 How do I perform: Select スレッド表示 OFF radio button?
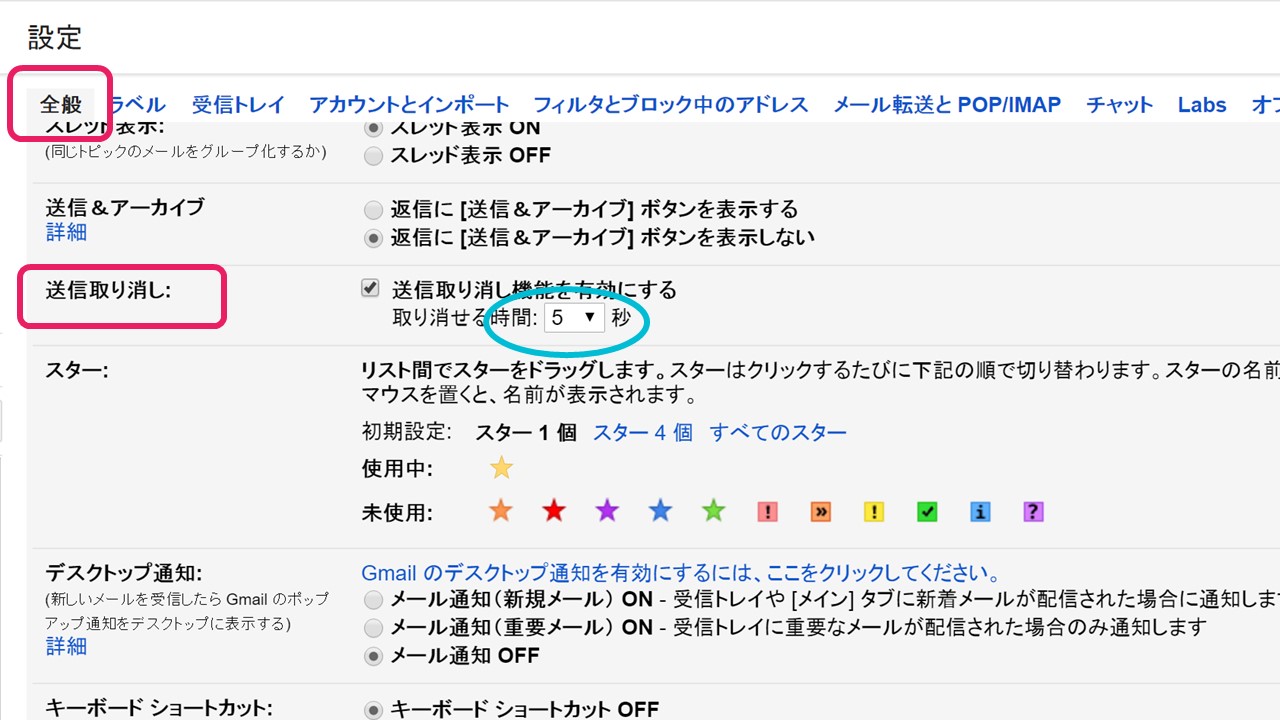point(373,156)
